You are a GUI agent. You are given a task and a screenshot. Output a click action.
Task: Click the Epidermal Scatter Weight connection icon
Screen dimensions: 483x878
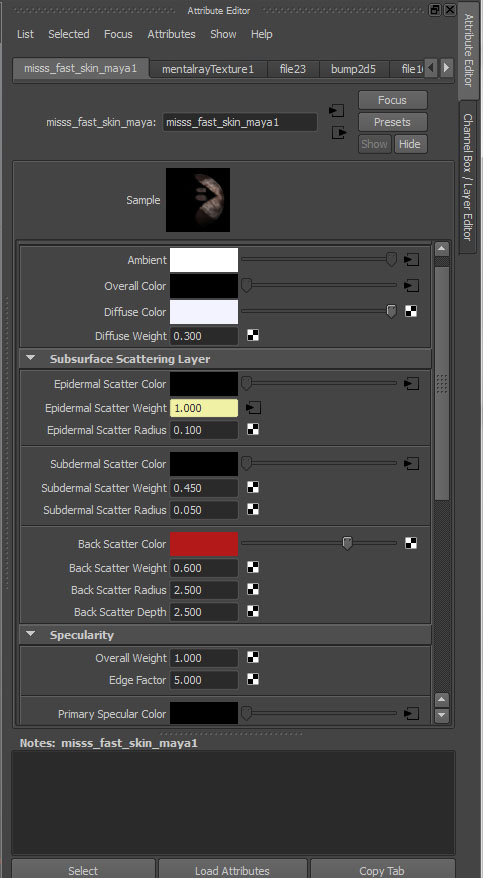(254, 408)
